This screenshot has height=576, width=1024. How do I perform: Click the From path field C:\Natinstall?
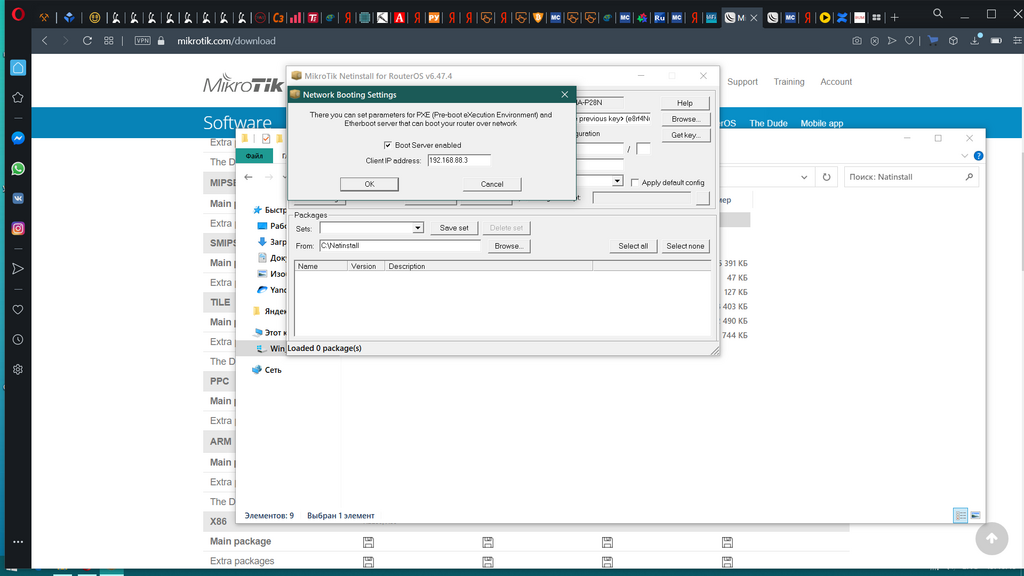coord(399,246)
